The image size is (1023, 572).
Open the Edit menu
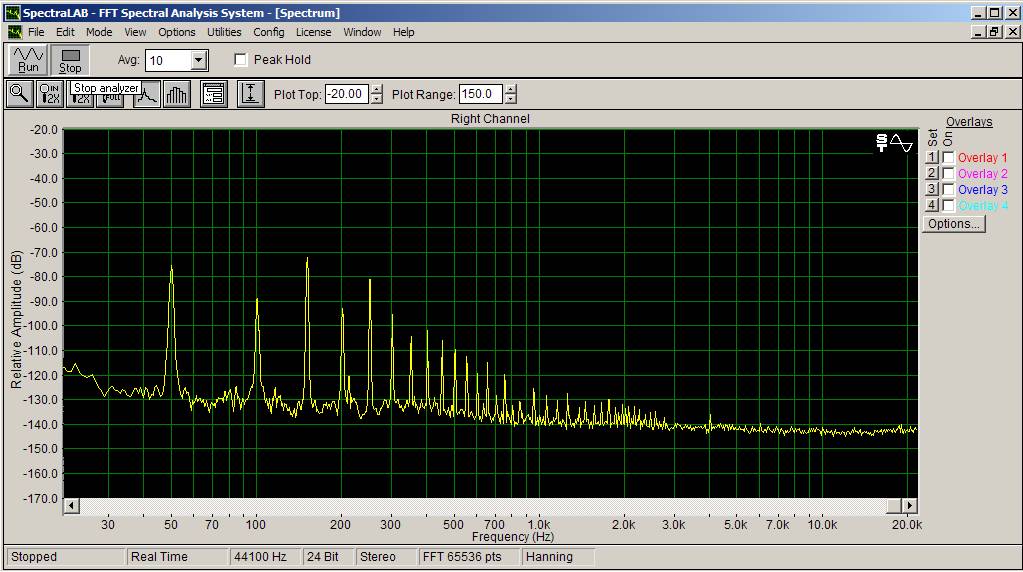click(x=65, y=32)
